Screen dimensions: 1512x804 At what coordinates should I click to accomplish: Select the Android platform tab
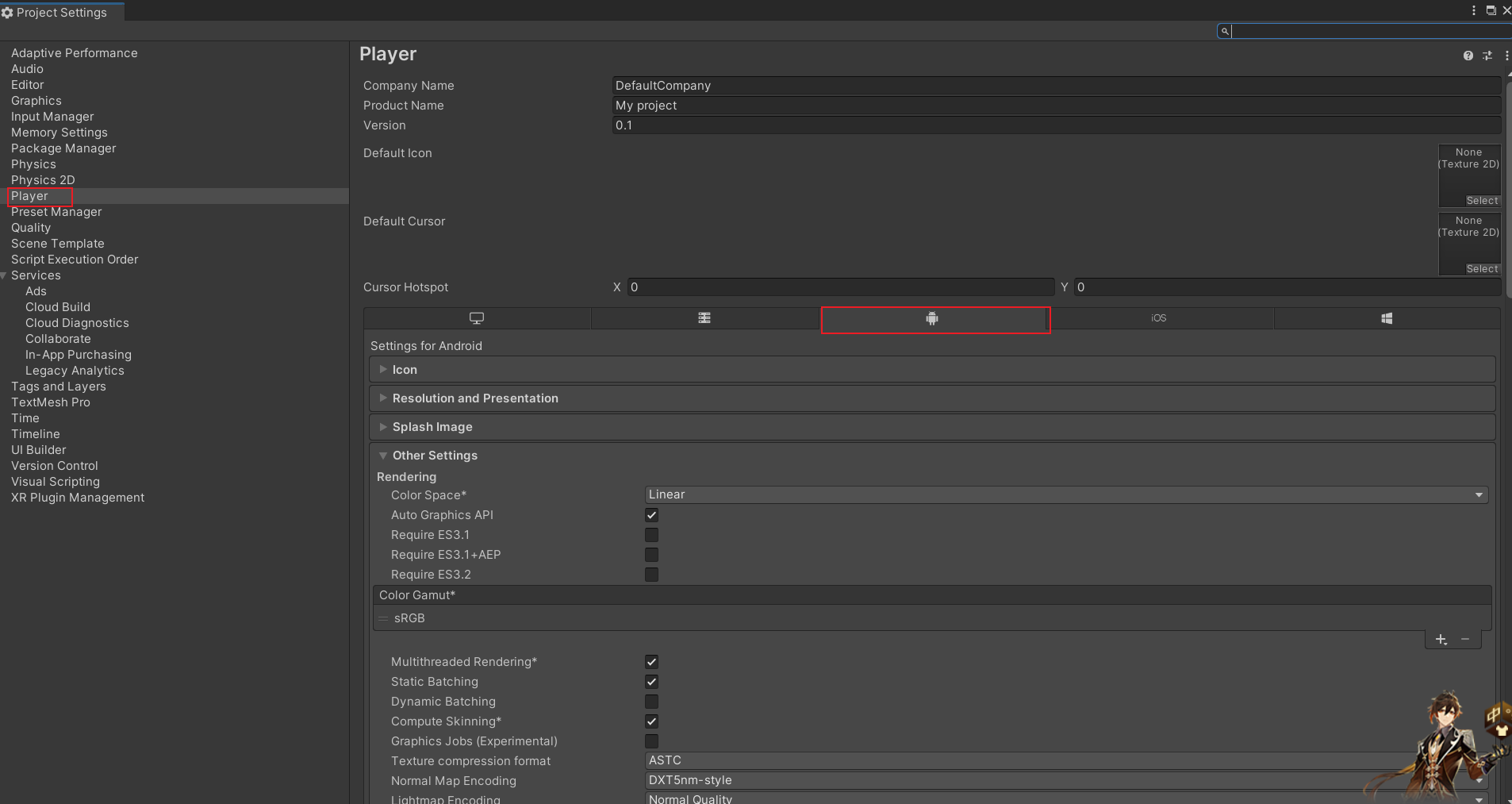click(x=932, y=318)
